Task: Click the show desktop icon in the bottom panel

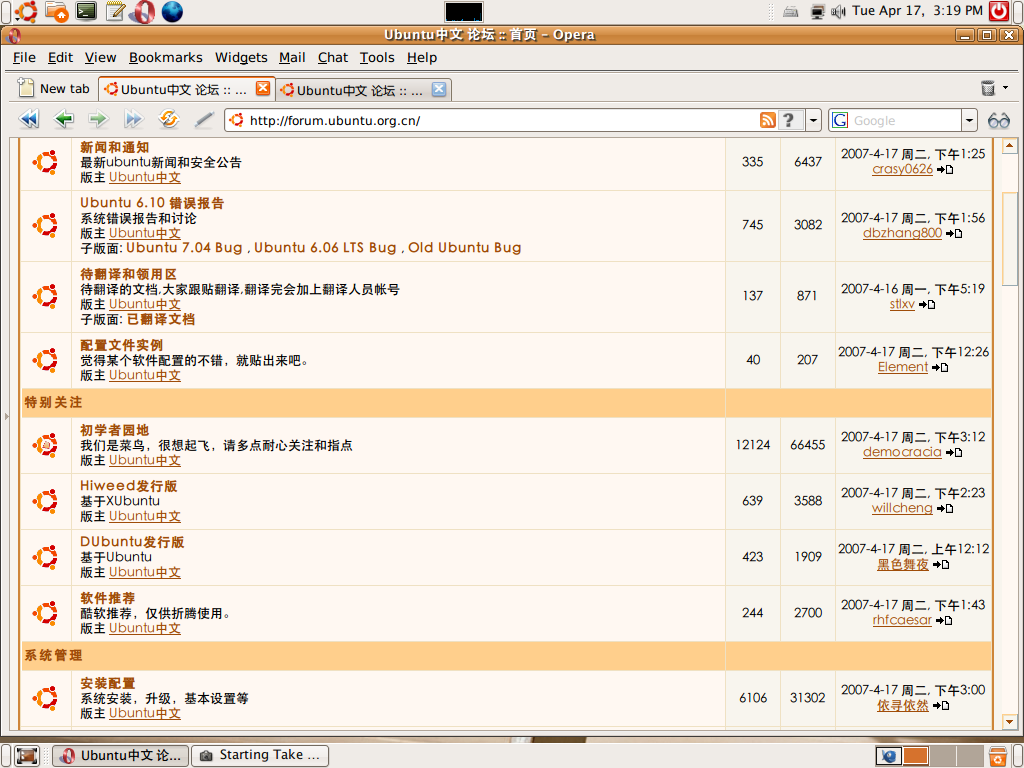Action: point(27,756)
